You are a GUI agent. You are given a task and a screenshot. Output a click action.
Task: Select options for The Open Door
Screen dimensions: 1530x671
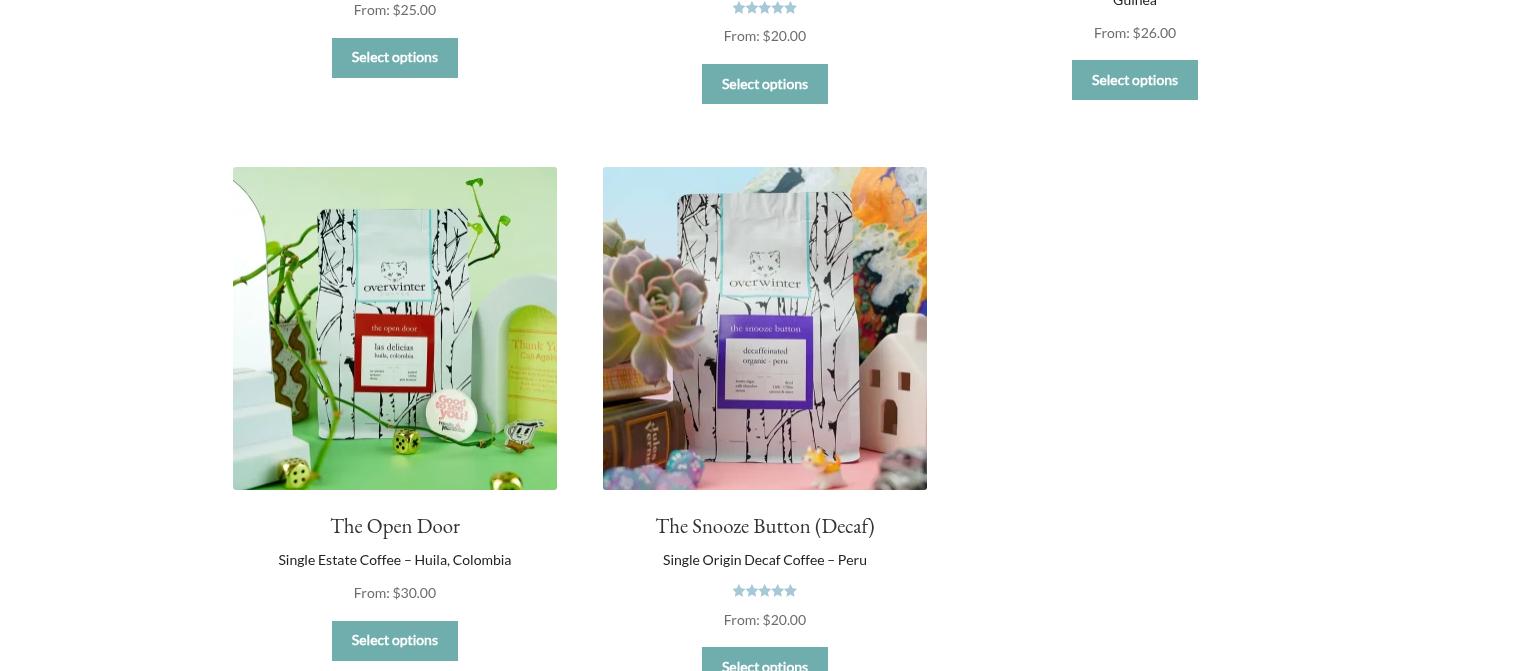(x=395, y=641)
